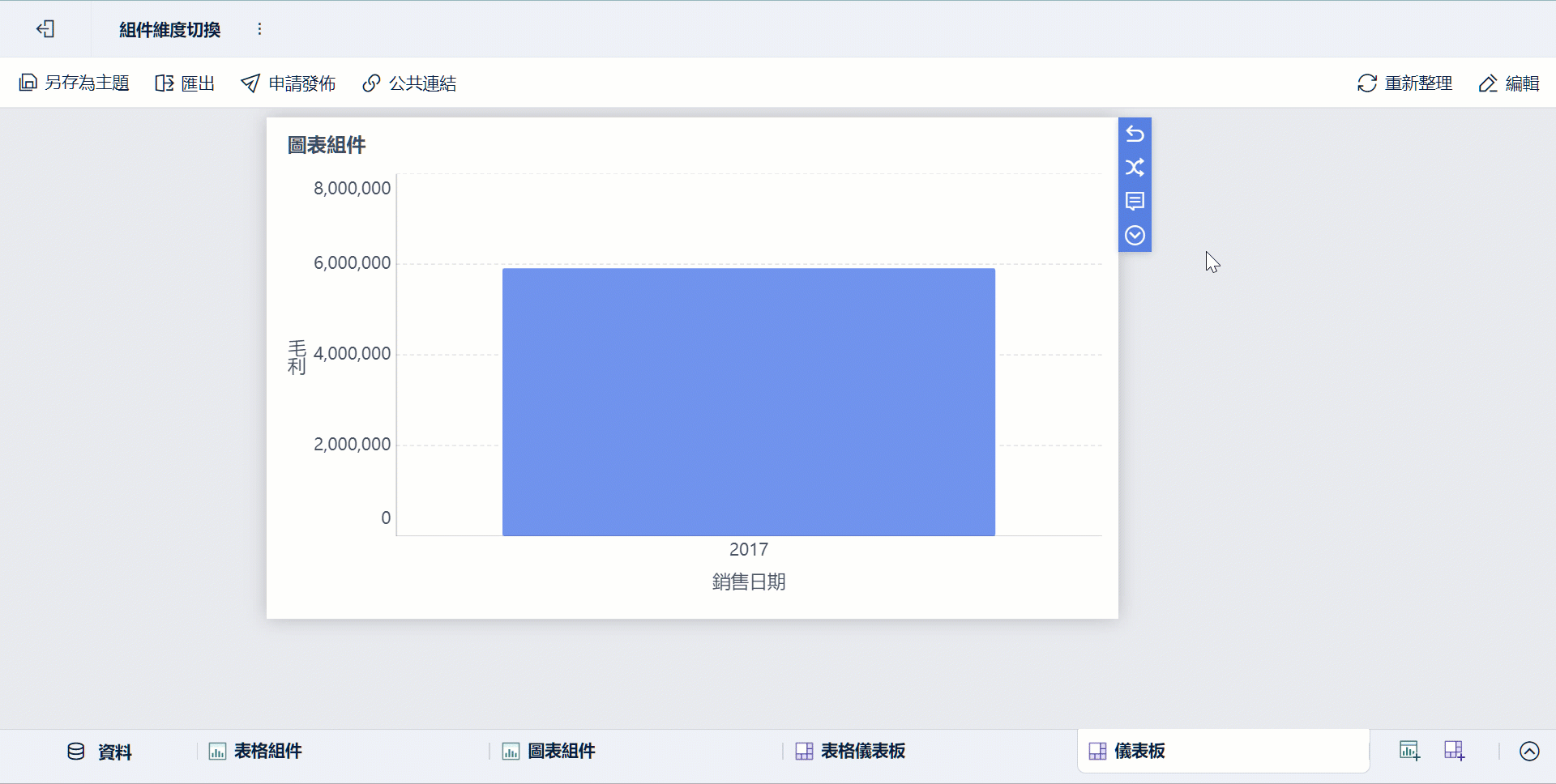Click the back exit arrow icon
Viewport: 1556px width, 784px height.
point(46,28)
